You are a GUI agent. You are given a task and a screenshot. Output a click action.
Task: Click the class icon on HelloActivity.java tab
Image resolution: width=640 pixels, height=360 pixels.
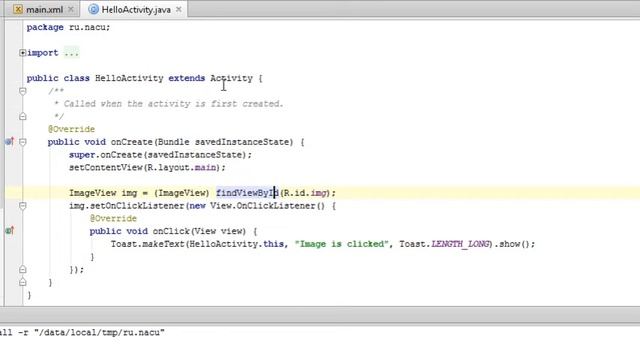click(x=93, y=9)
